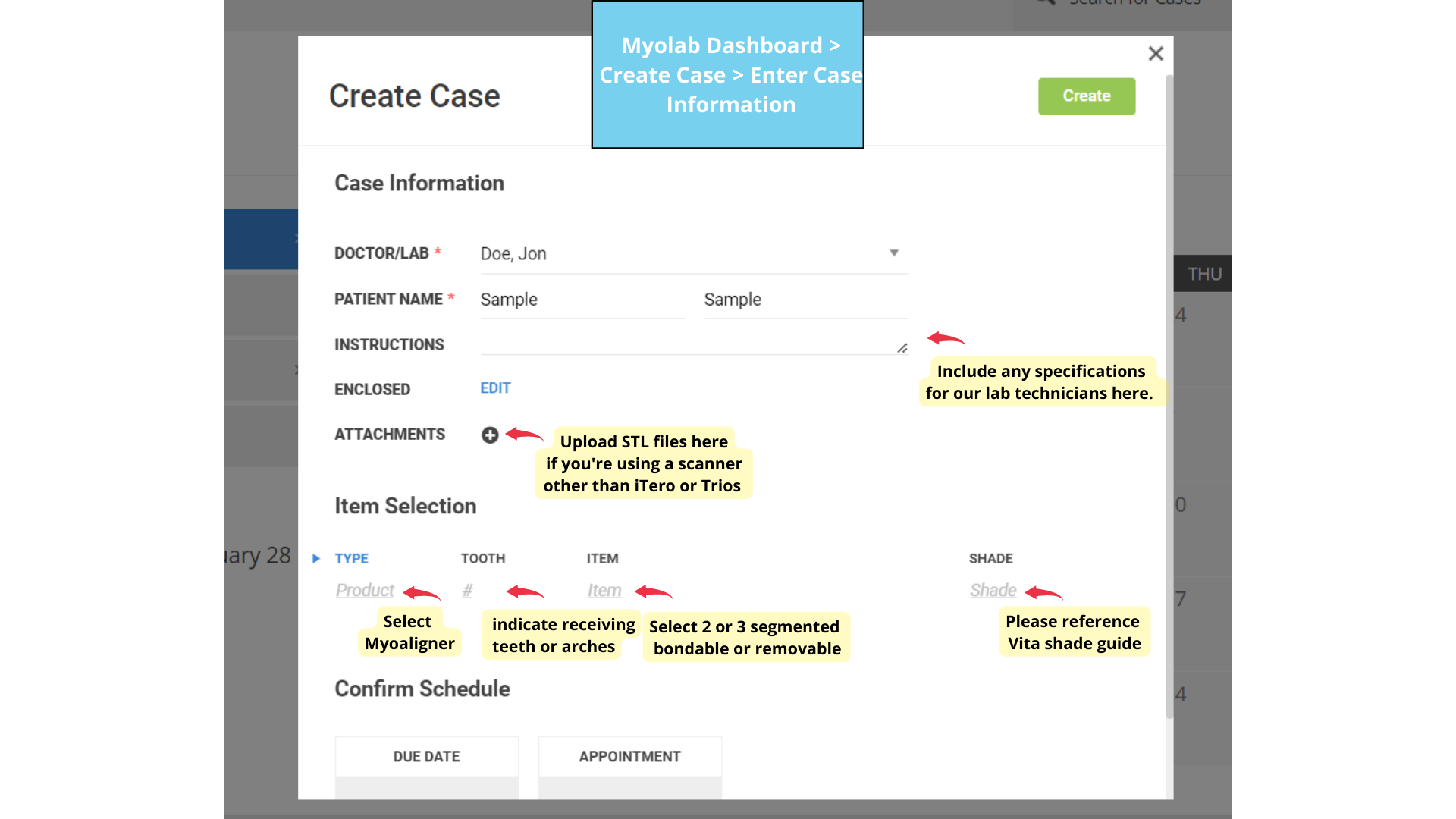Click the dialog's vertical scrollbar

click(1169, 394)
